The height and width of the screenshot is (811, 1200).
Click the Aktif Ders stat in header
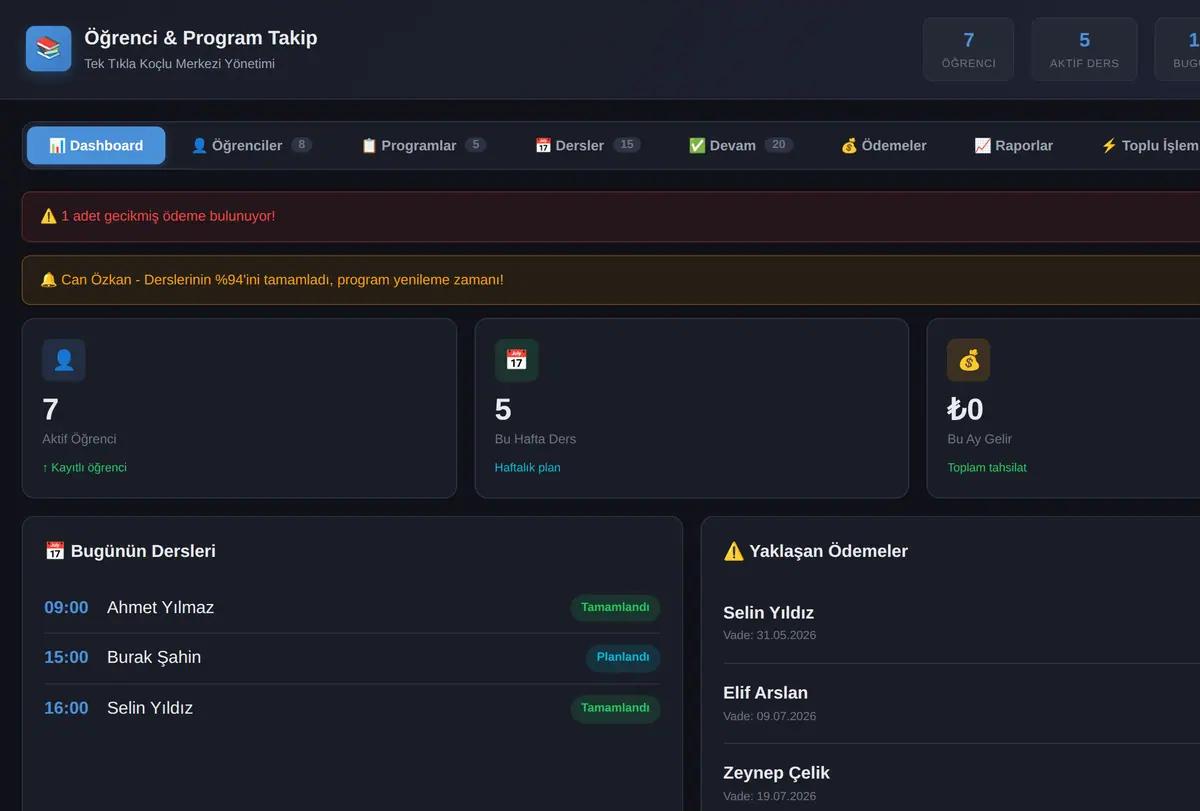click(x=1084, y=49)
